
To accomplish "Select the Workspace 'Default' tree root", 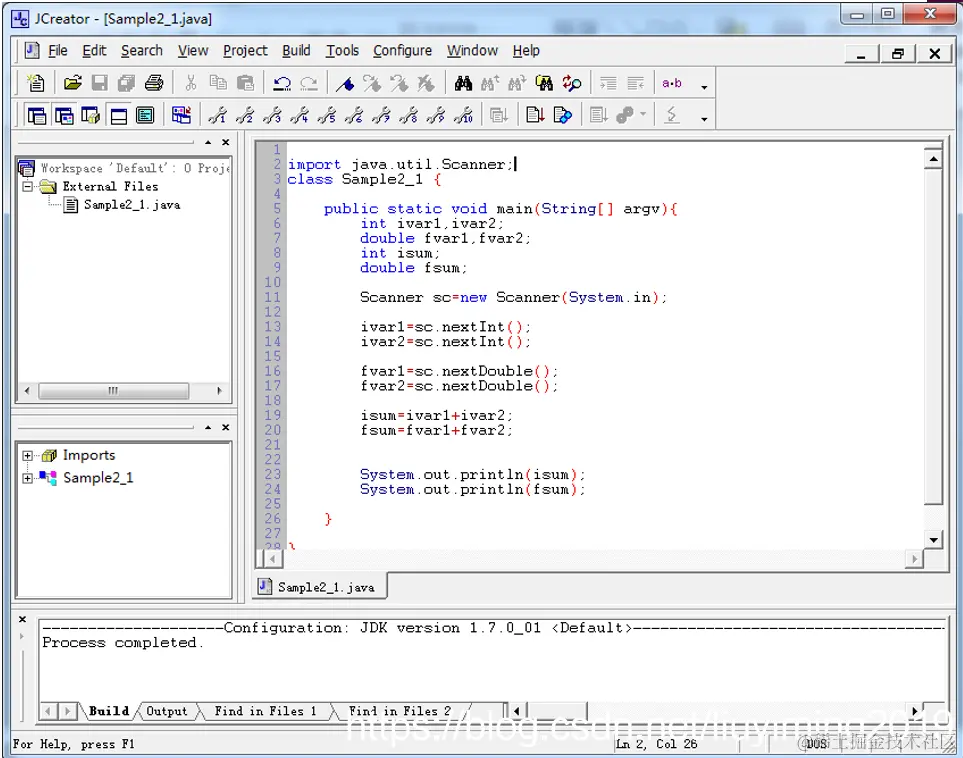I will pyautogui.click(x=135, y=168).
